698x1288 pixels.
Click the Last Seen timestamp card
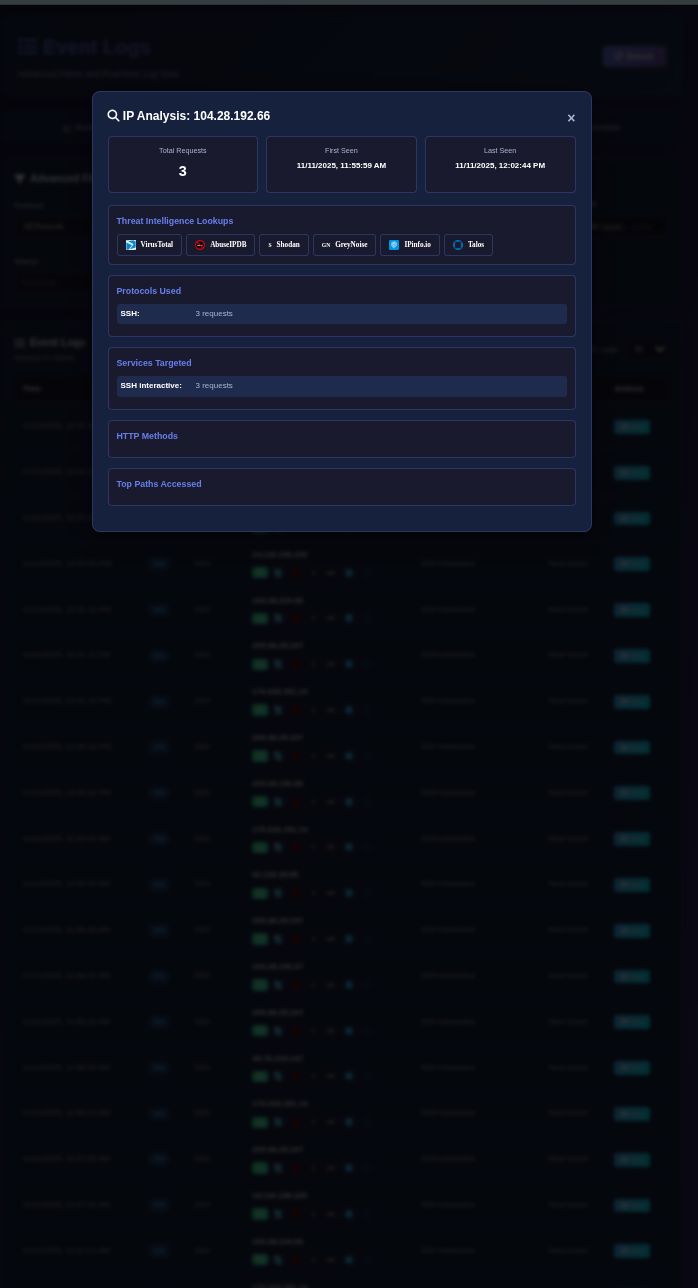click(x=500, y=164)
